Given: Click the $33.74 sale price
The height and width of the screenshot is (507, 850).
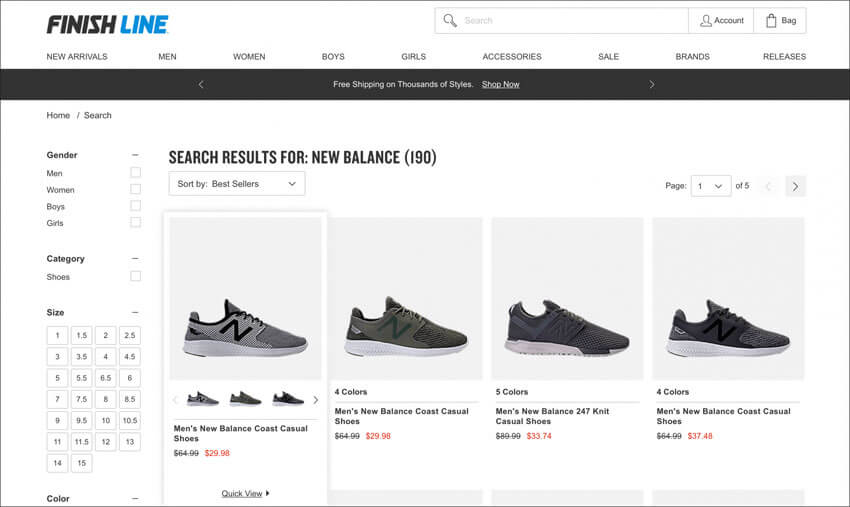Looking at the screenshot, I should point(539,436).
